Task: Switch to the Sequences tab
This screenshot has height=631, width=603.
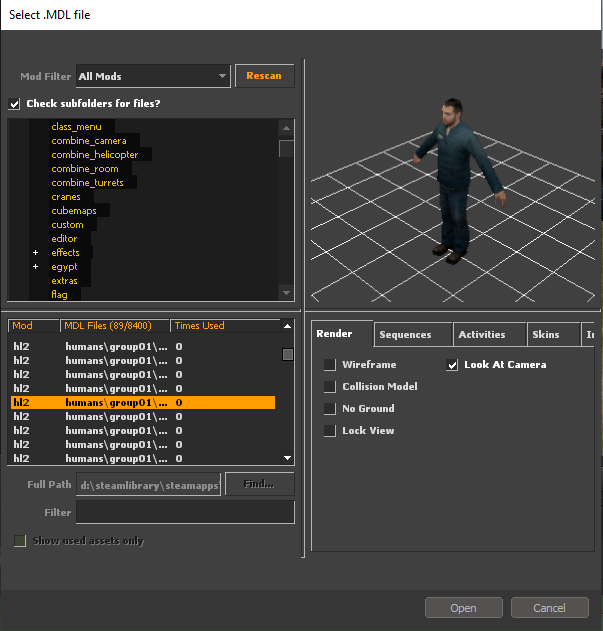Action: pyautogui.click(x=413, y=334)
